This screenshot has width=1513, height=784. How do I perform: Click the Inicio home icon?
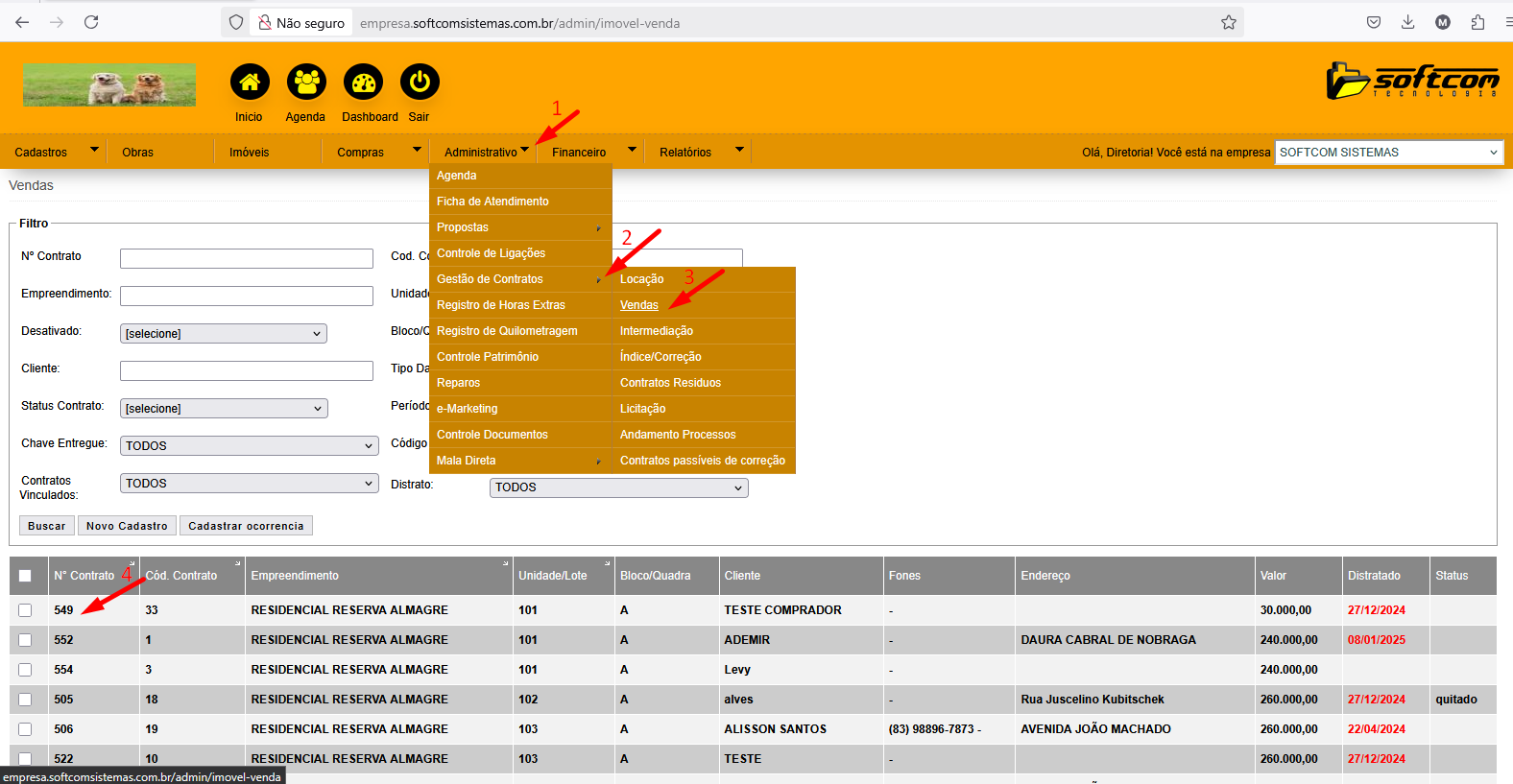tap(250, 83)
